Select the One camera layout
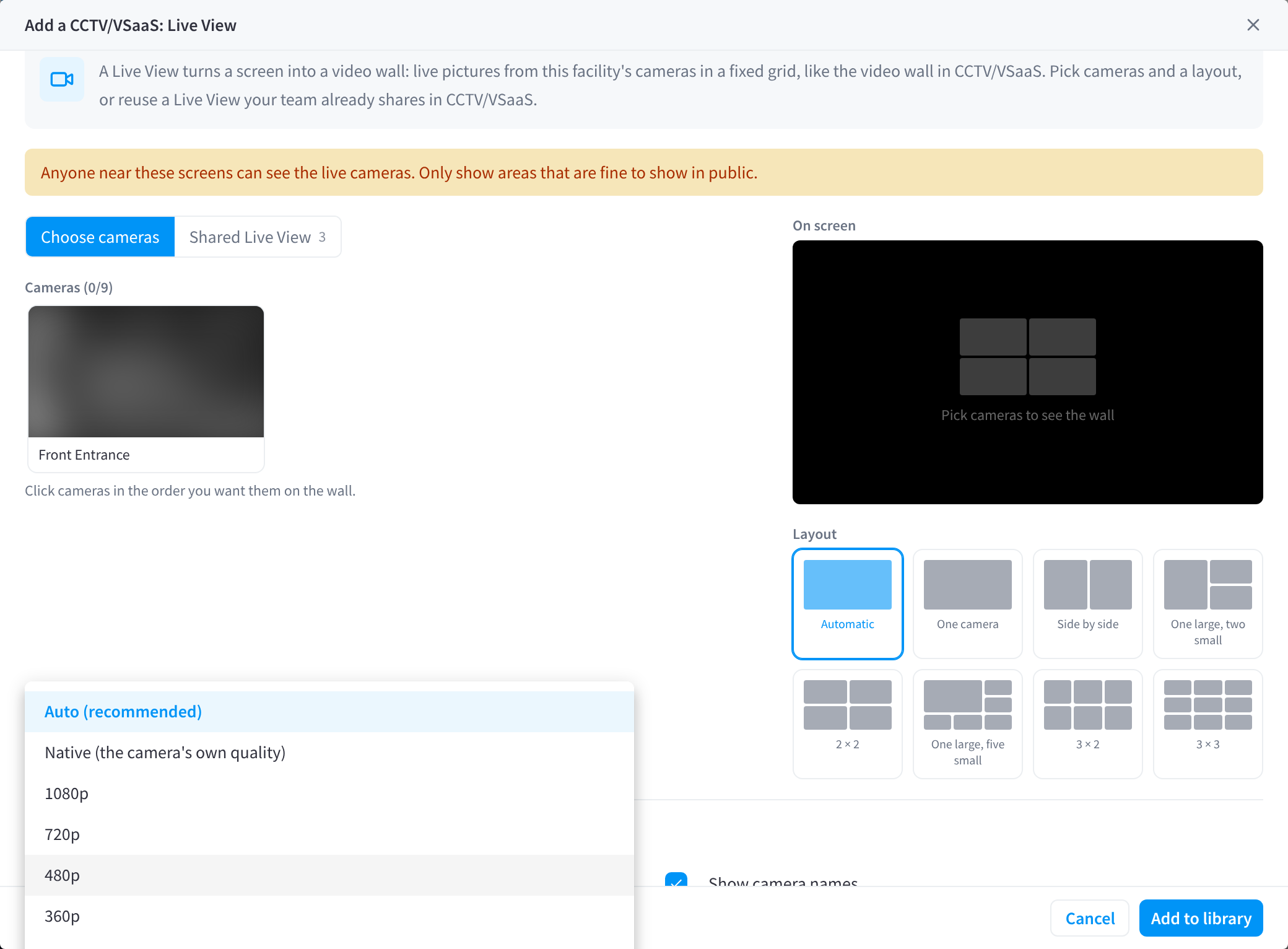This screenshot has height=949, width=1288. pyautogui.click(x=968, y=604)
